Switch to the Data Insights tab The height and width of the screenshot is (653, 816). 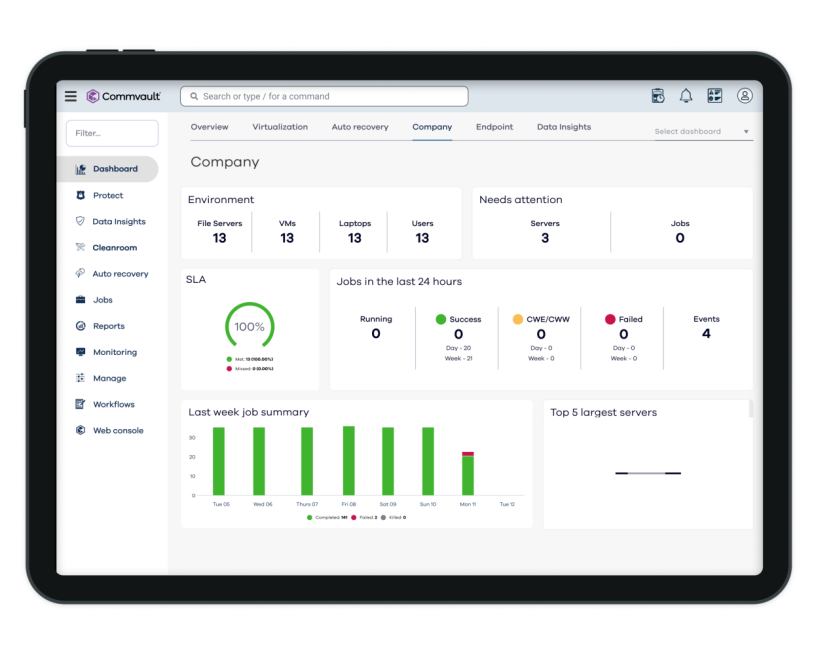point(564,127)
